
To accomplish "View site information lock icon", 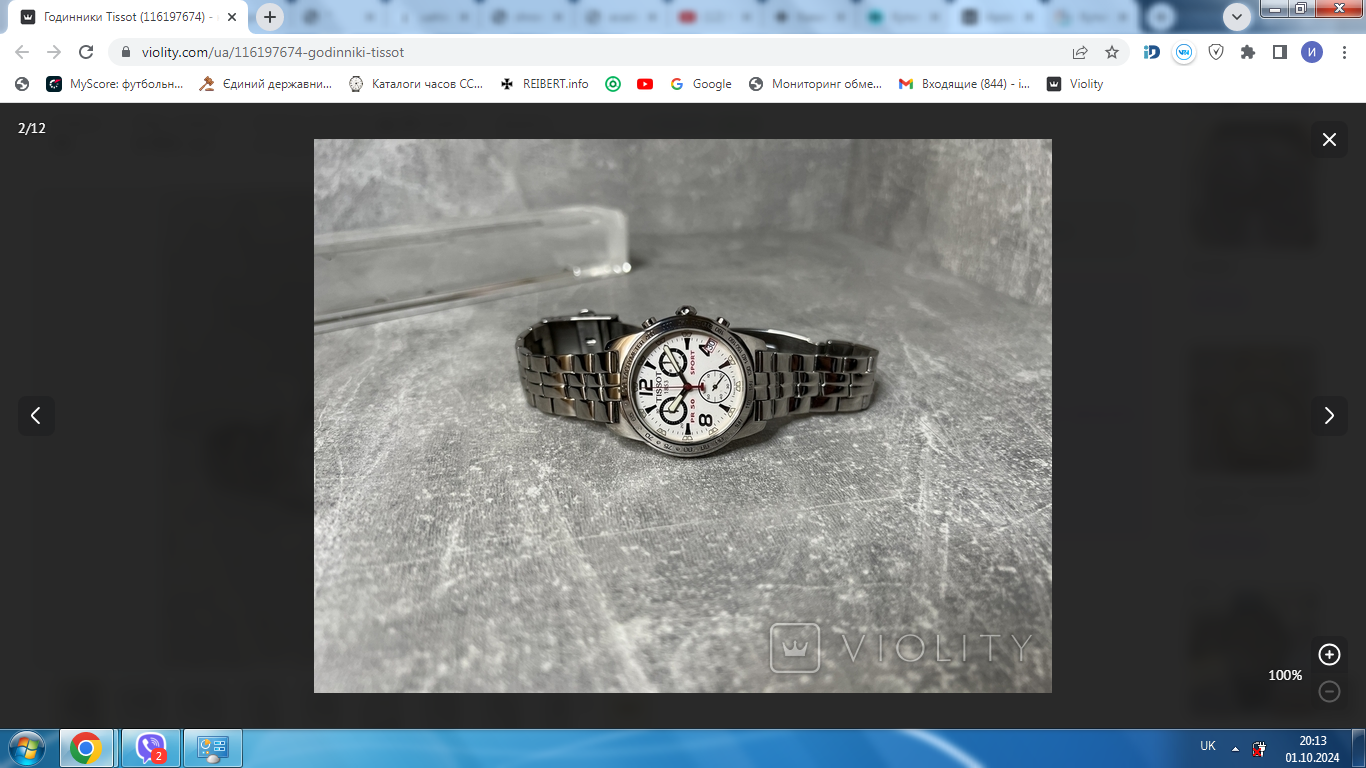I will pos(126,52).
